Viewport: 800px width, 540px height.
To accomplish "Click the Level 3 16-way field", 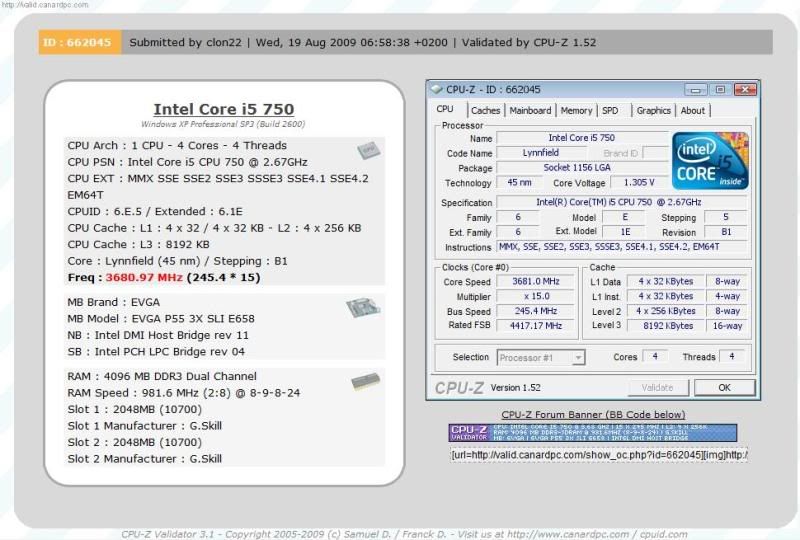I will [x=727, y=326].
